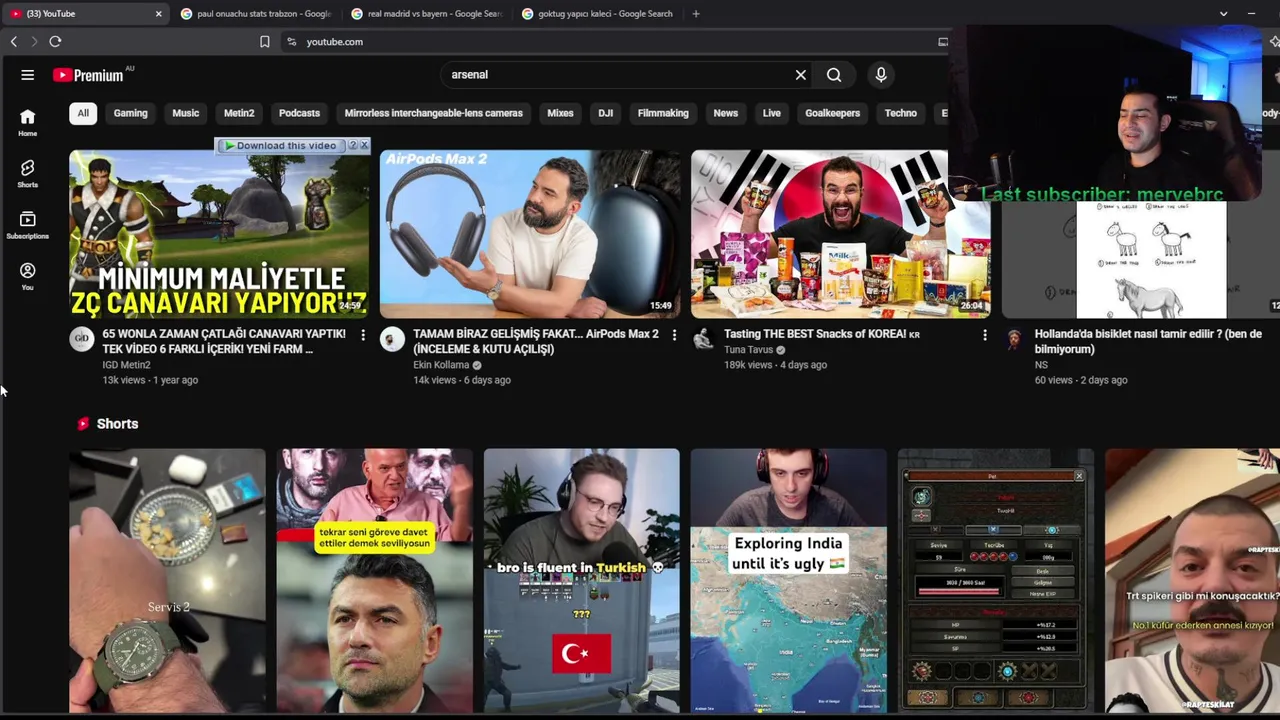
Task: Open Ekin Kollama channel avatar
Action: (x=393, y=340)
